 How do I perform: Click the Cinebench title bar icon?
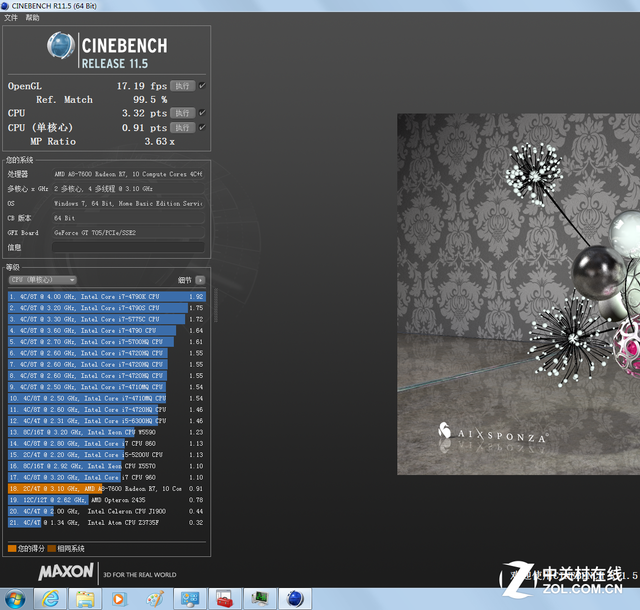coord(5,6)
